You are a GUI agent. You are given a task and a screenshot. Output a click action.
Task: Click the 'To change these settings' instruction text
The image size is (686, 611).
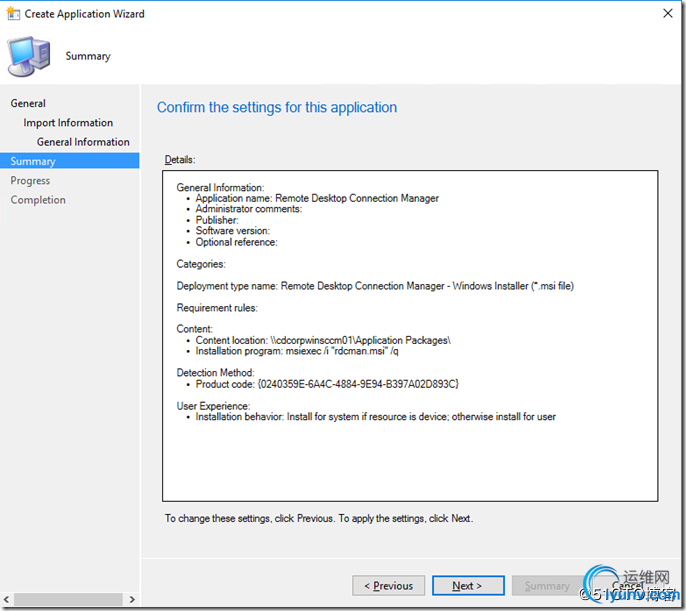tap(318, 518)
